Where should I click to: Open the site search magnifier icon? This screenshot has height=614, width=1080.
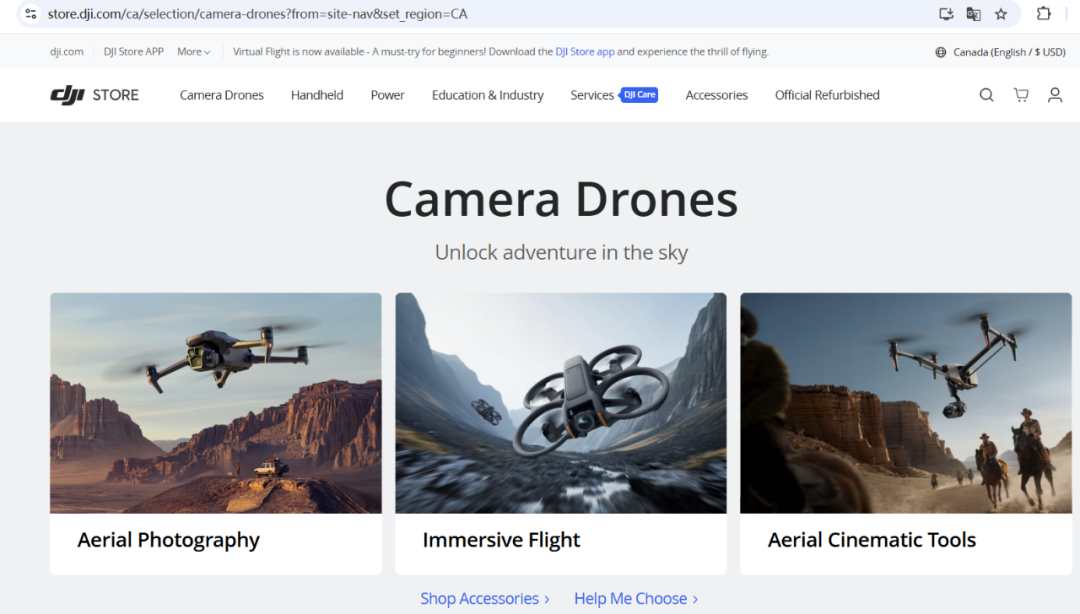[986, 95]
